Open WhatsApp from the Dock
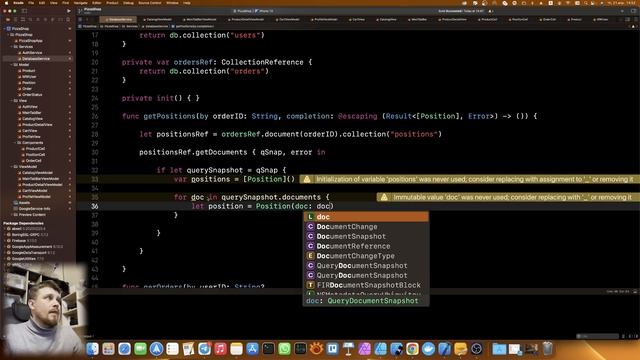 tap(284, 349)
